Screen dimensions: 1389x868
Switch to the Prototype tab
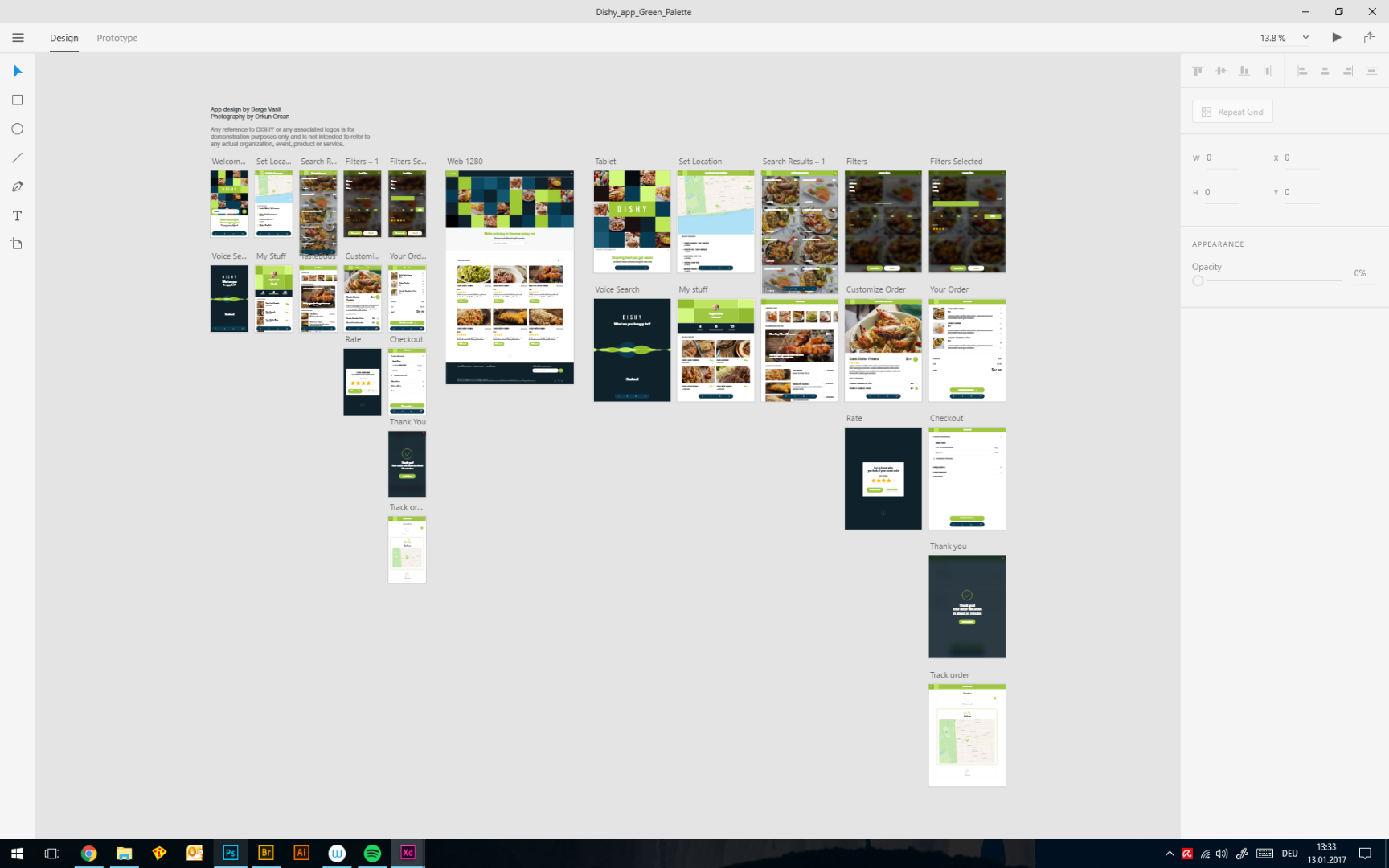point(117,38)
